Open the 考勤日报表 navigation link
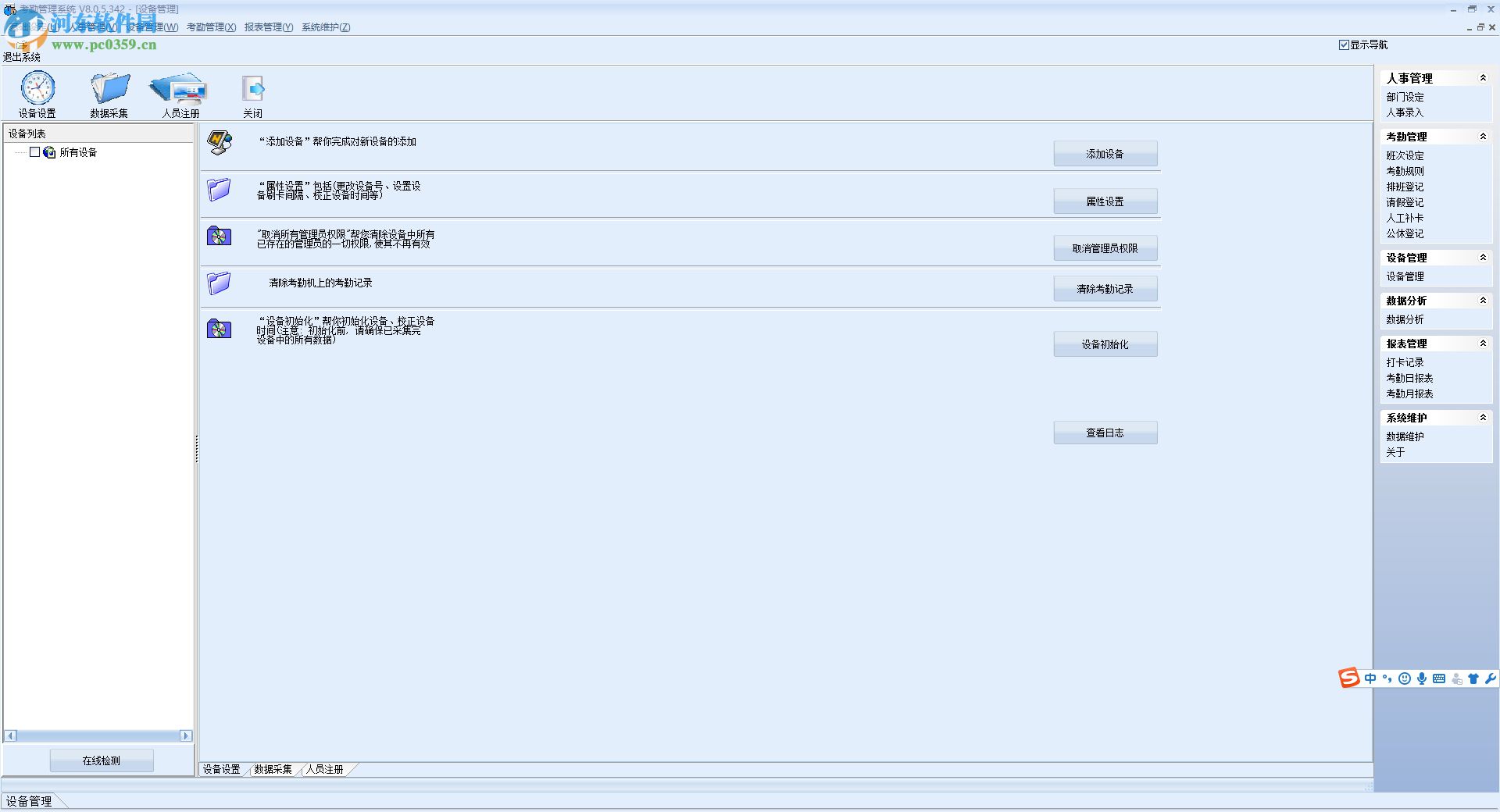This screenshot has height=812, width=1500. coord(1409,378)
